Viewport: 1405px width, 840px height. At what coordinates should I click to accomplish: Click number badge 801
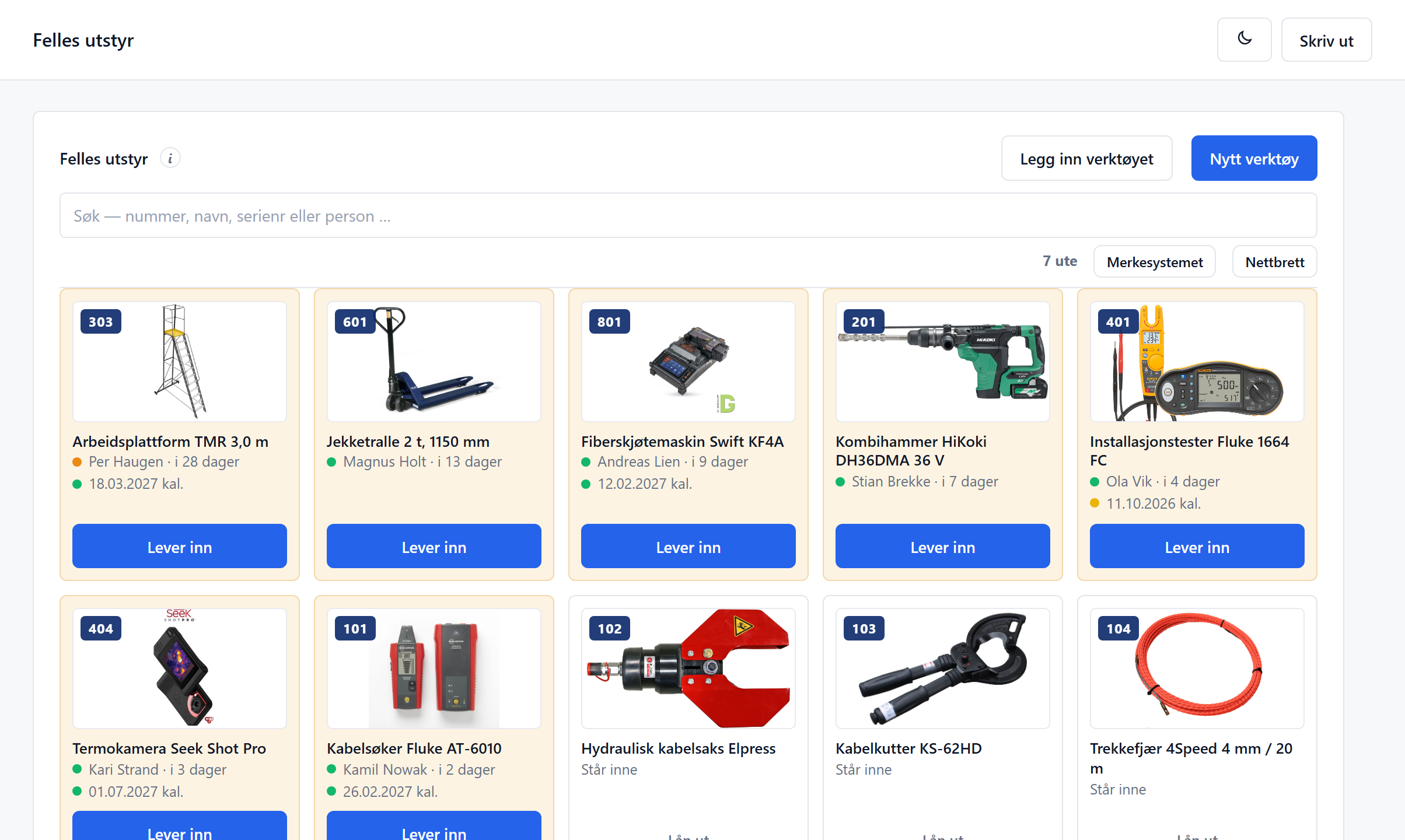coord(610,321)
